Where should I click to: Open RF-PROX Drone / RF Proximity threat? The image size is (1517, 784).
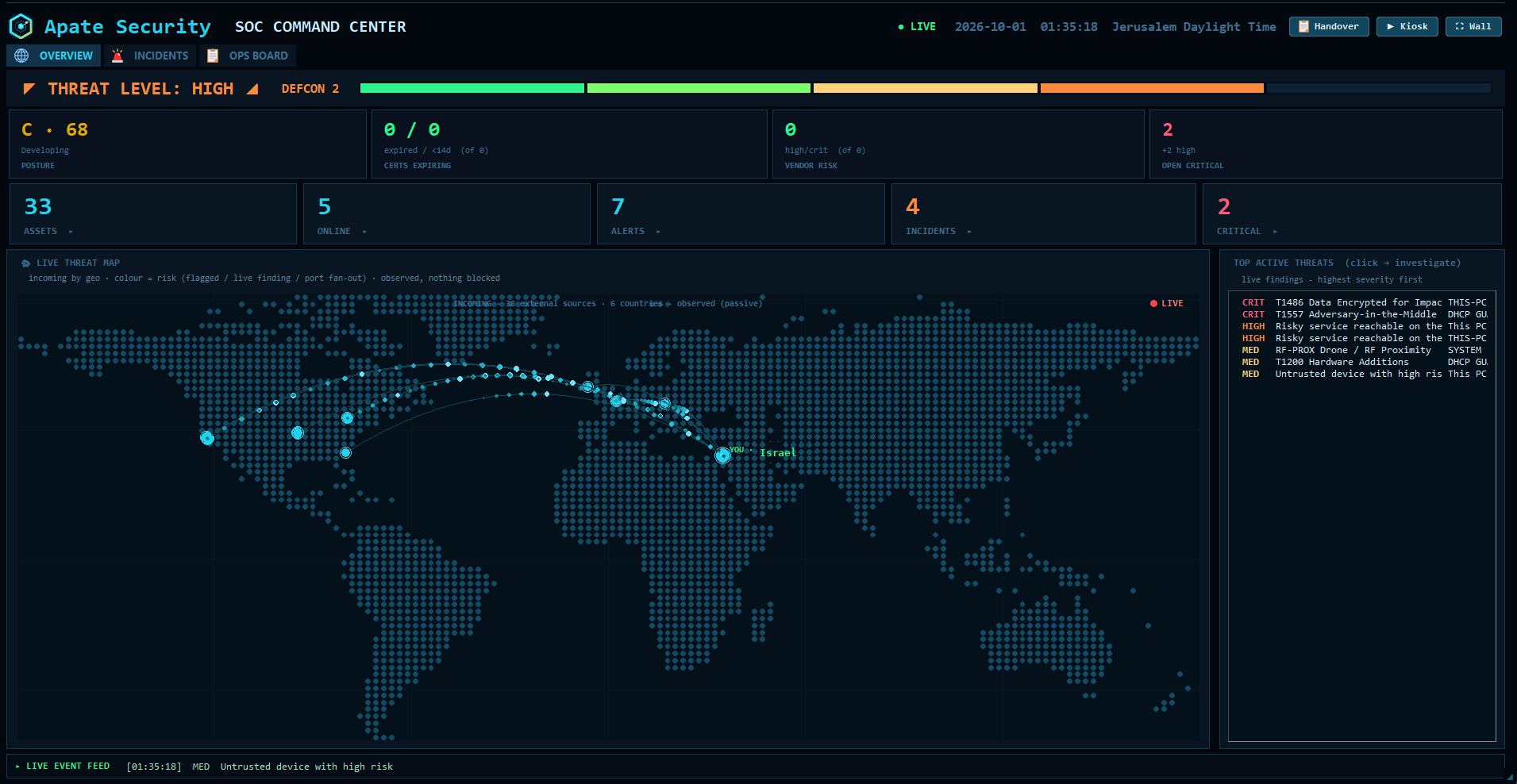click(1363, 350)
